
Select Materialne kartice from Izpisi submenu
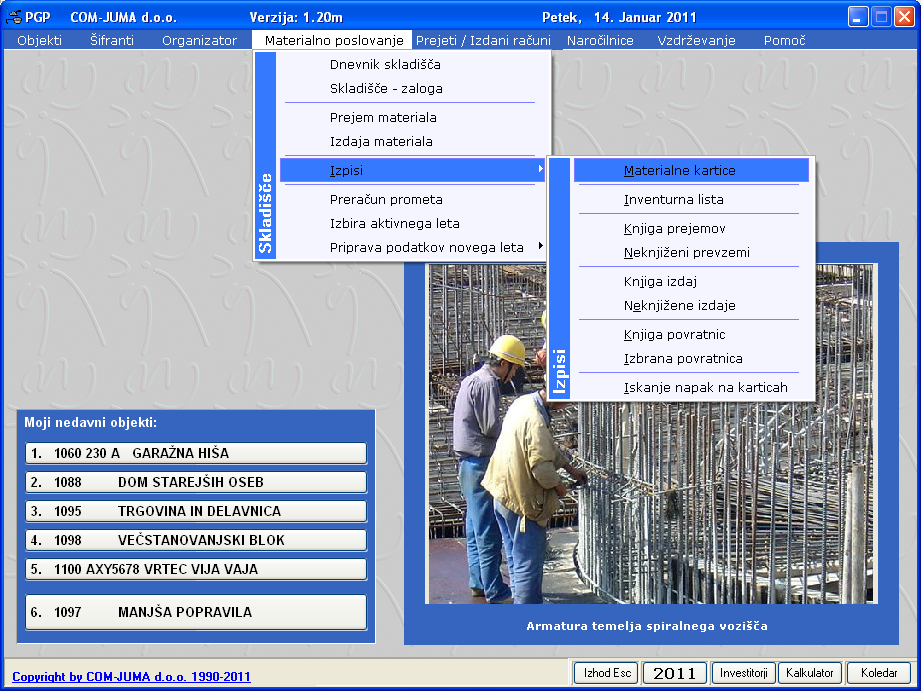680,171
